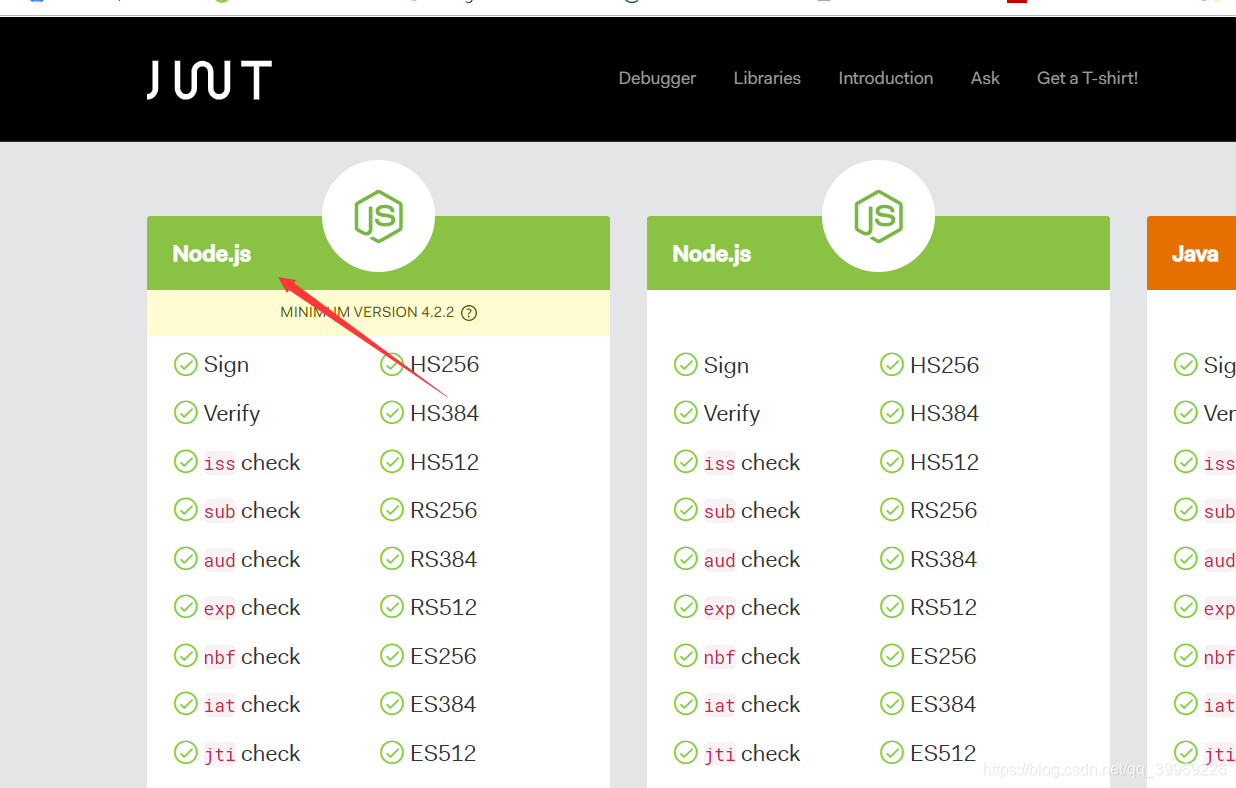Click the Get a T-shirt! link

click(x=1088, y=78)
